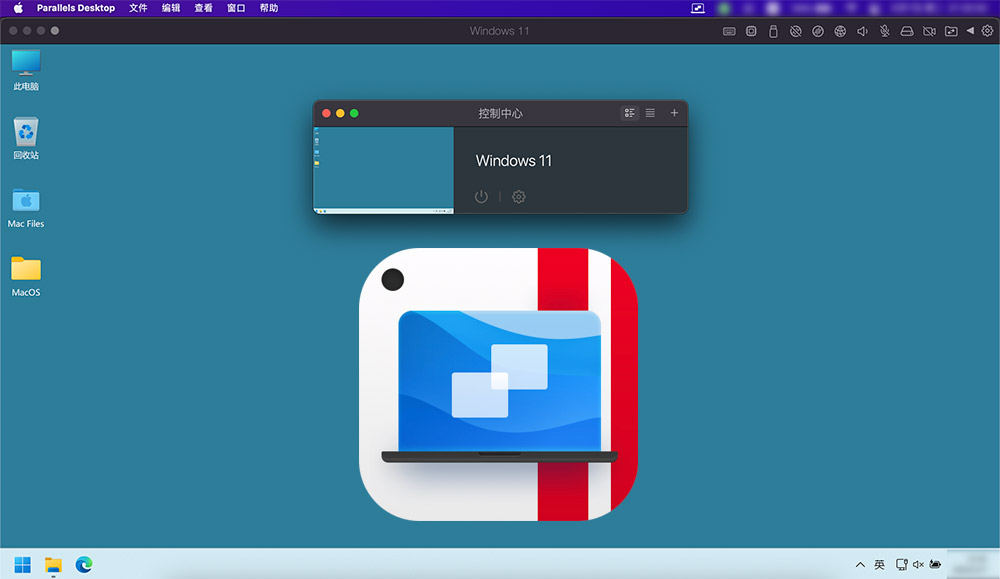Select the 回收站 recycle bin icon
This screenshot has height=579, width=1000.
26,138
